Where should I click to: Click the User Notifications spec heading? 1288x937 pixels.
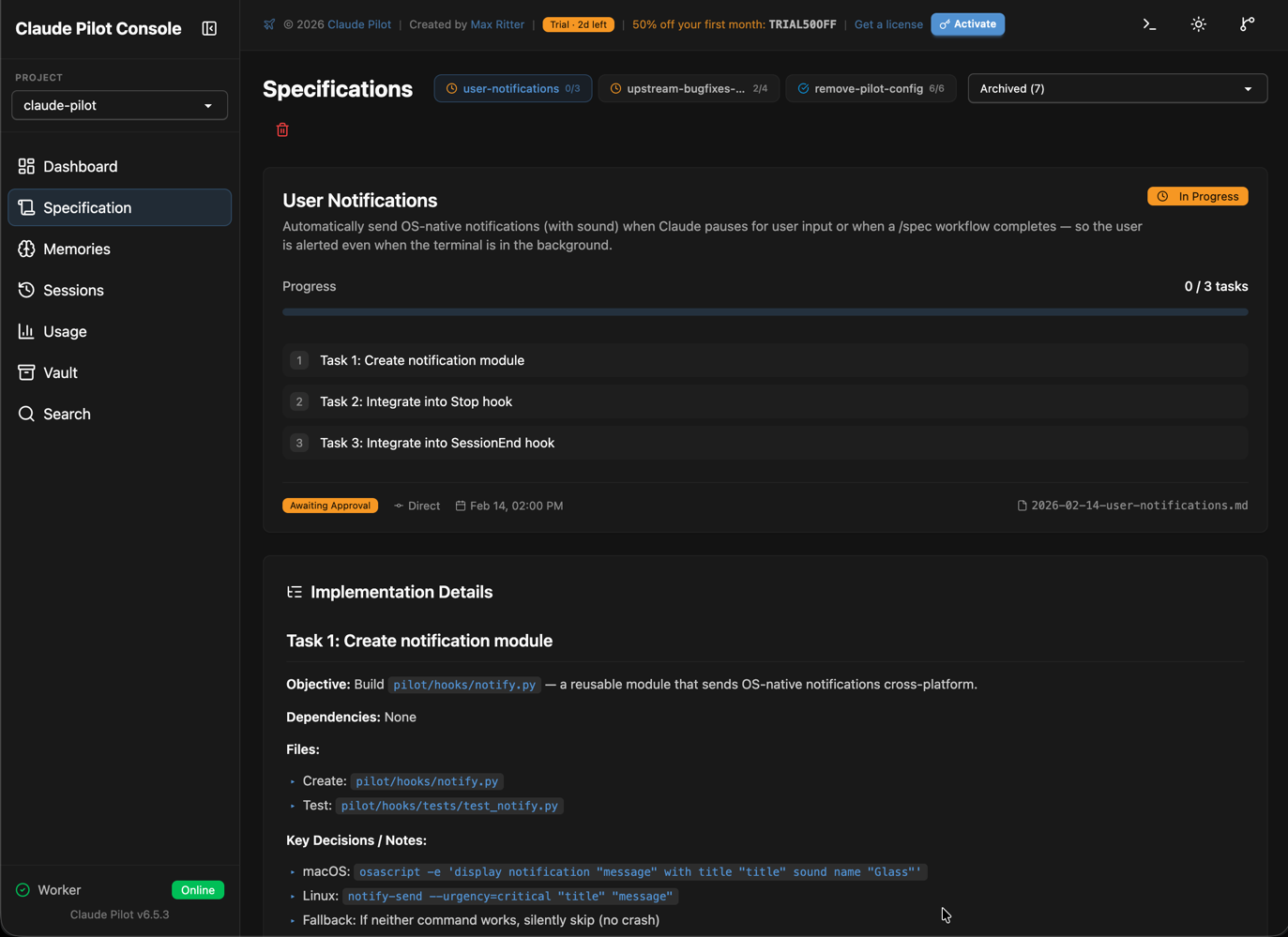[x=360, y=201]
